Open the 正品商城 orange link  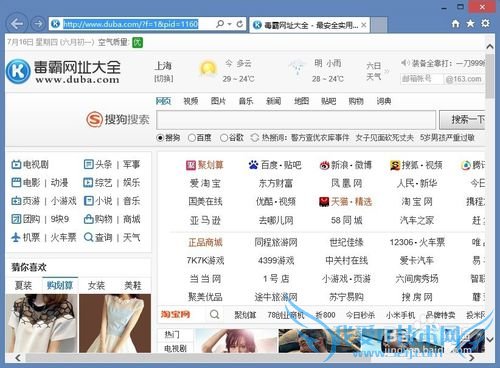[205, 242]
